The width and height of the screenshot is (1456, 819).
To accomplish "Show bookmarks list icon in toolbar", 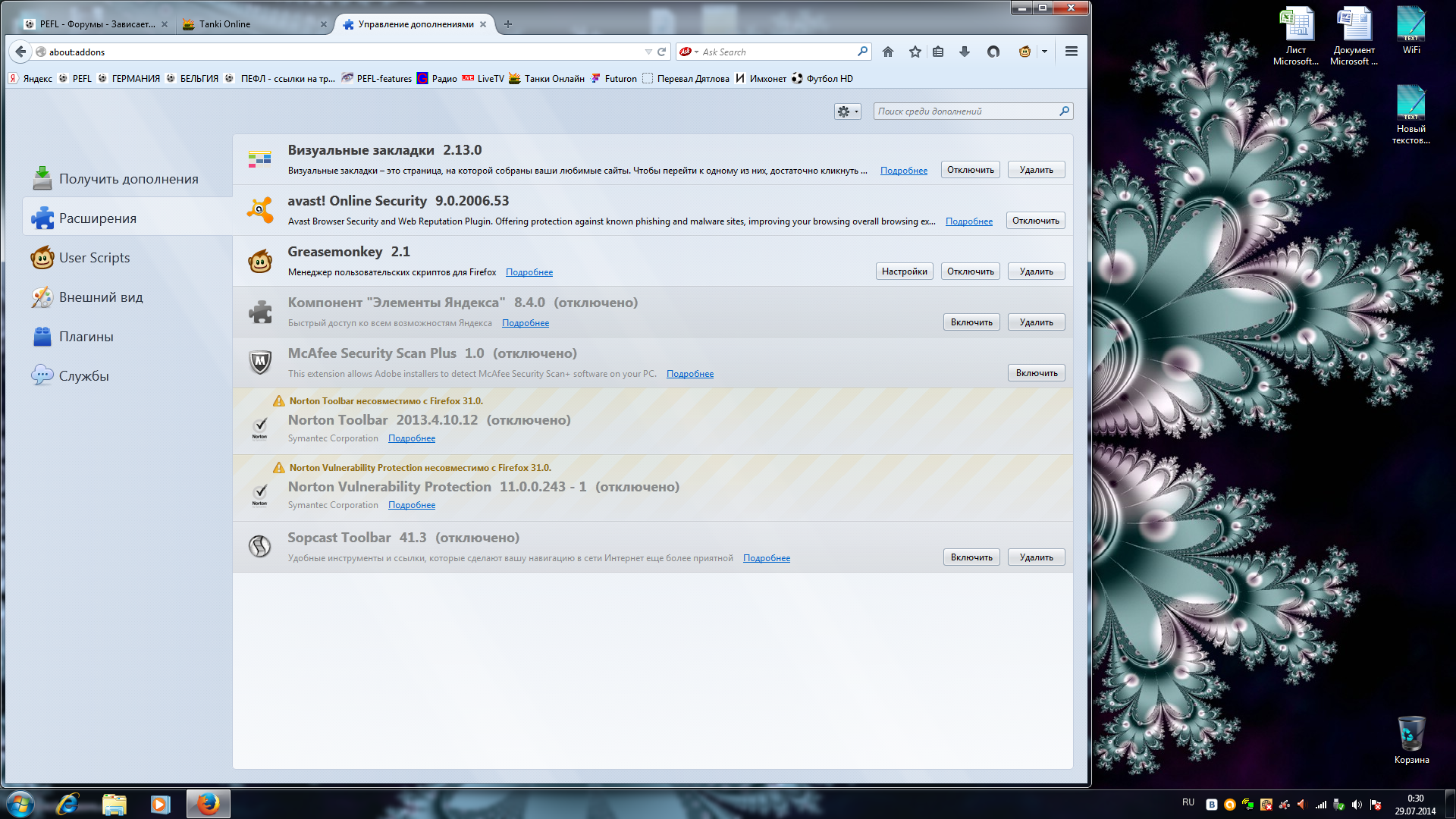I will 938,52.
